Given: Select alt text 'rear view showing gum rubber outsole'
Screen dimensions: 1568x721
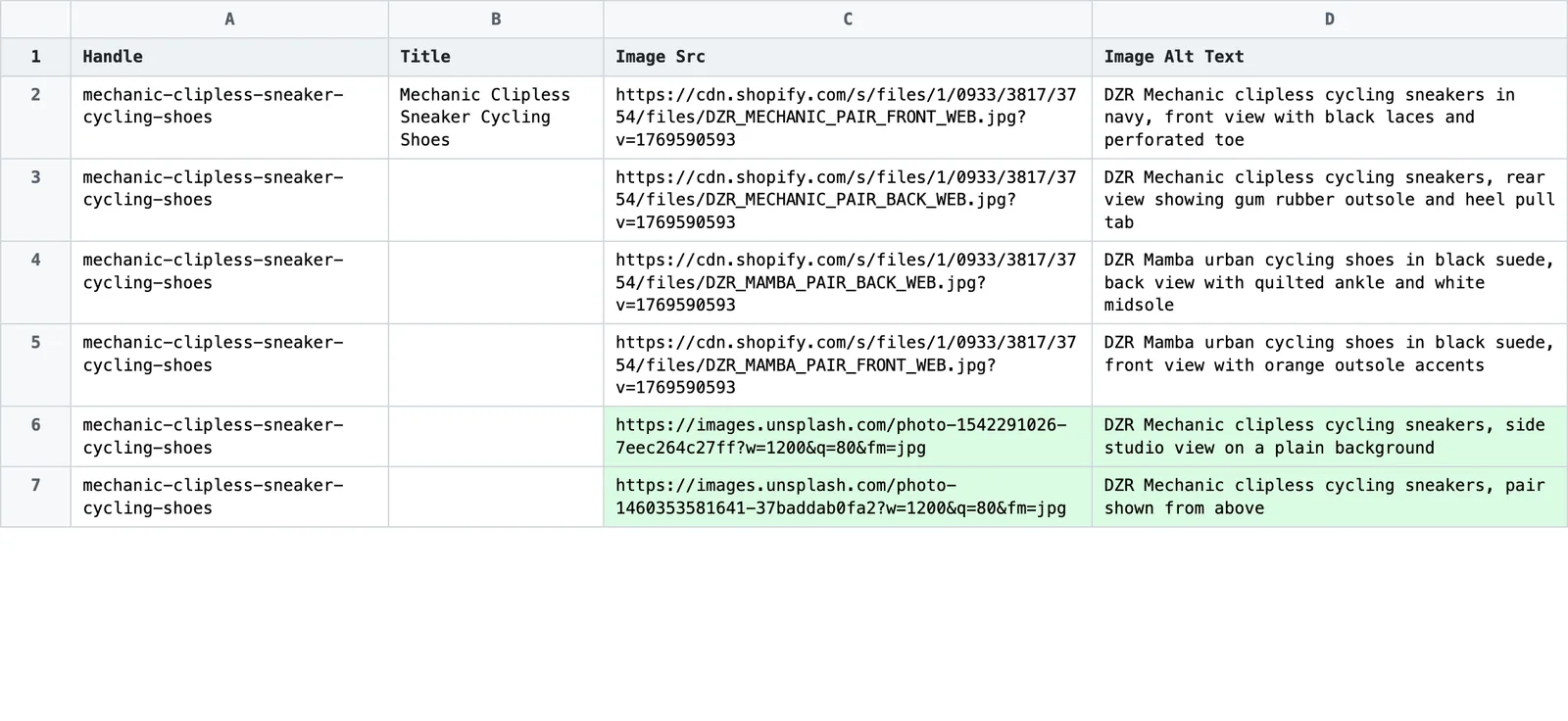Looking at the screenshot, I should tap(1330, 200).
